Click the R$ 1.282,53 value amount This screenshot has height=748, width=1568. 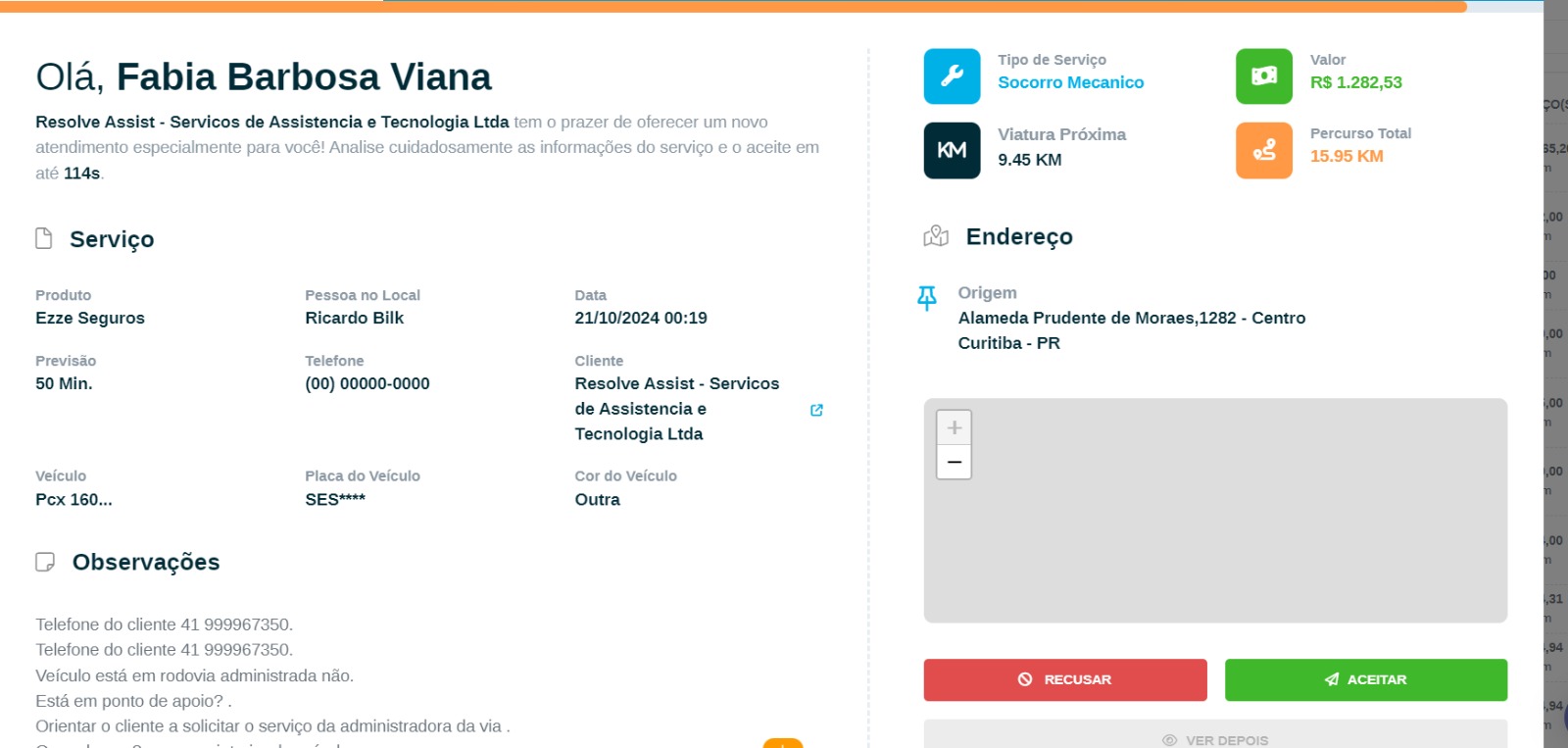[1355, 82]
